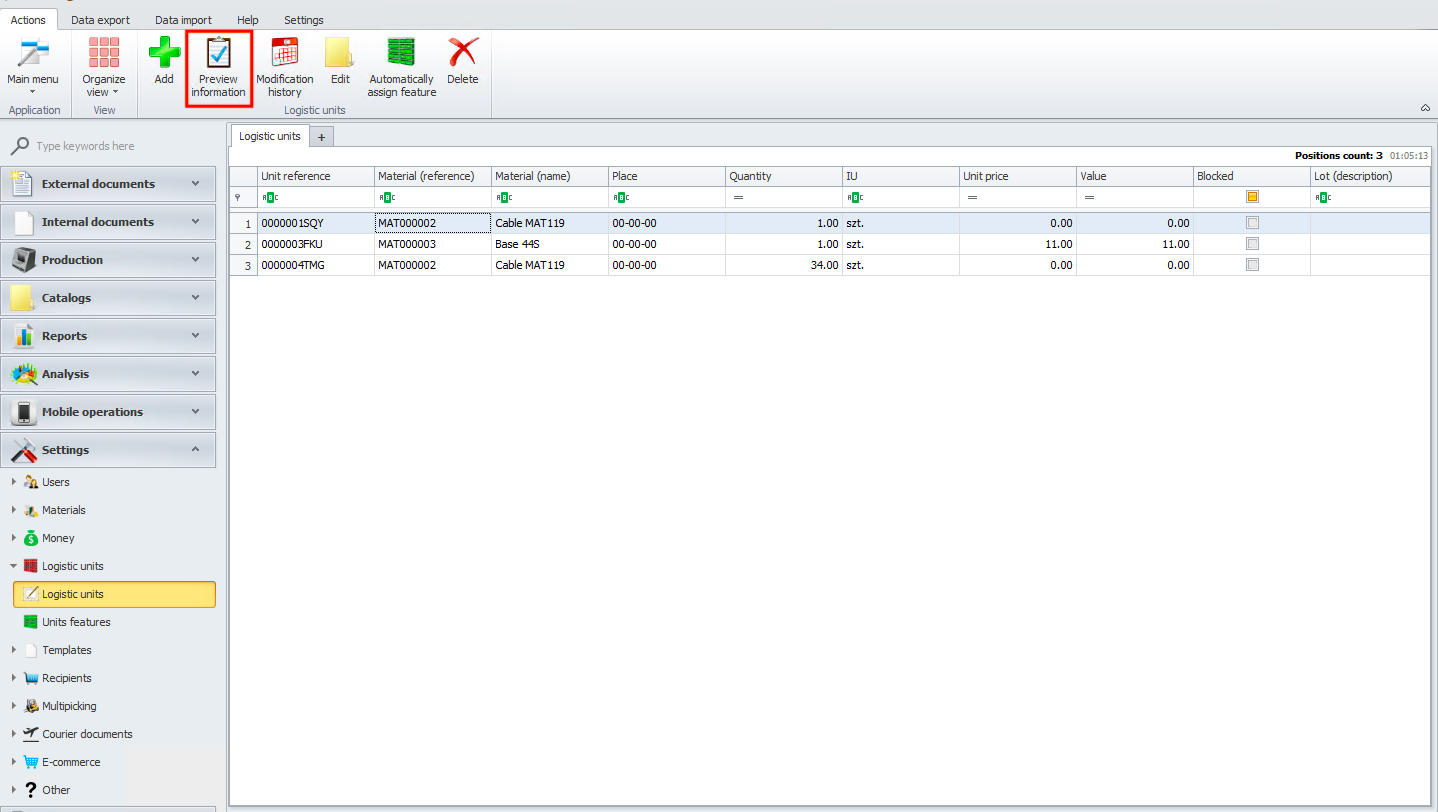
Task: Click the search magnifier icon
Action: click(x=20, y=146)
